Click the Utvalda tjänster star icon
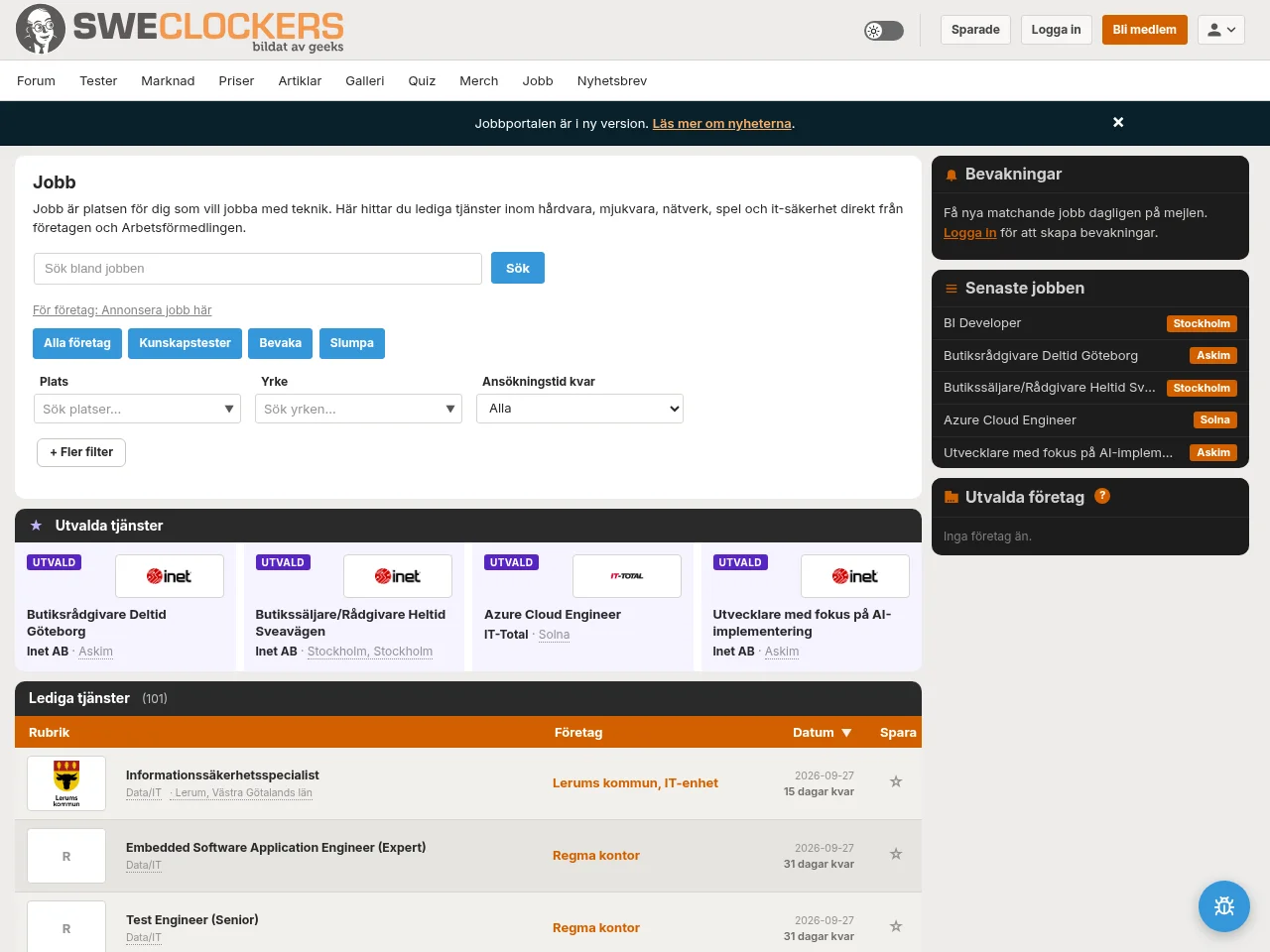 pos(37,526)
